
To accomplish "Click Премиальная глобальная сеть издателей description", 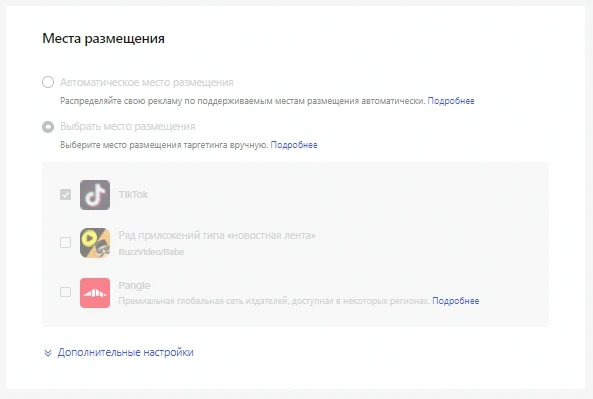I will point(275,301).
